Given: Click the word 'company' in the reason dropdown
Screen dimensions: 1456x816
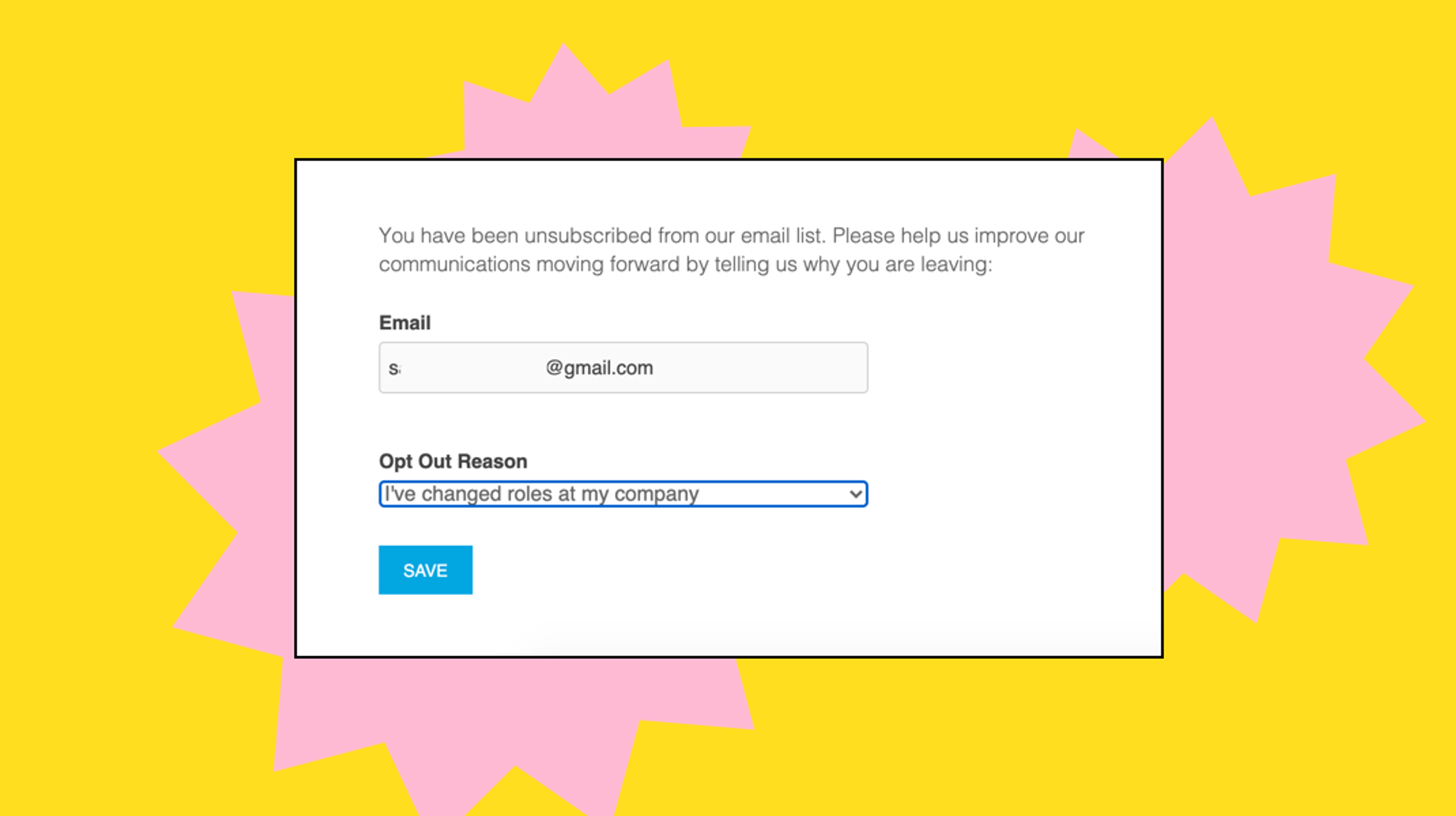Looking at the screenshot, I should [x=657, y=494].
